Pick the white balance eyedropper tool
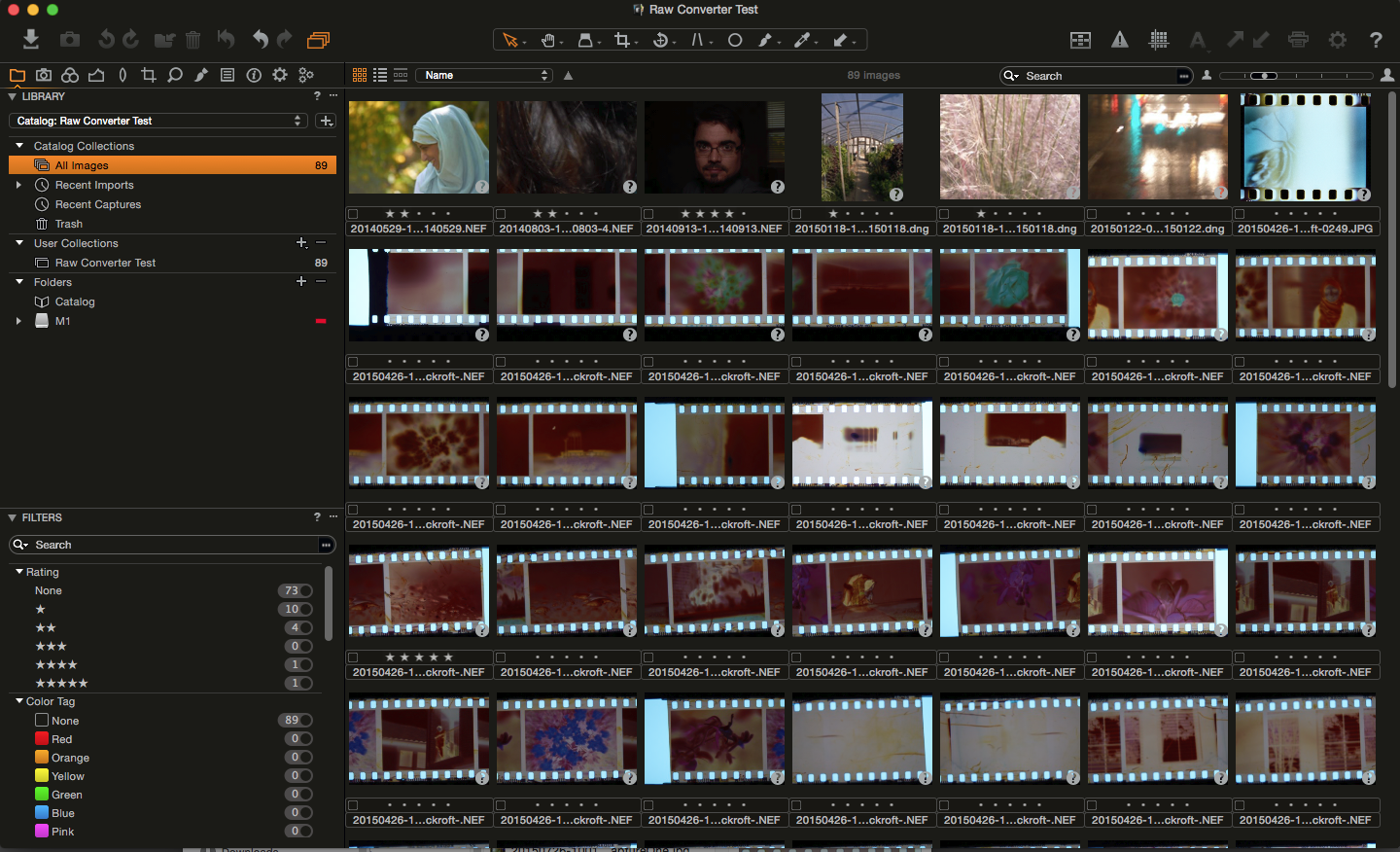 (x=803, y=40)
